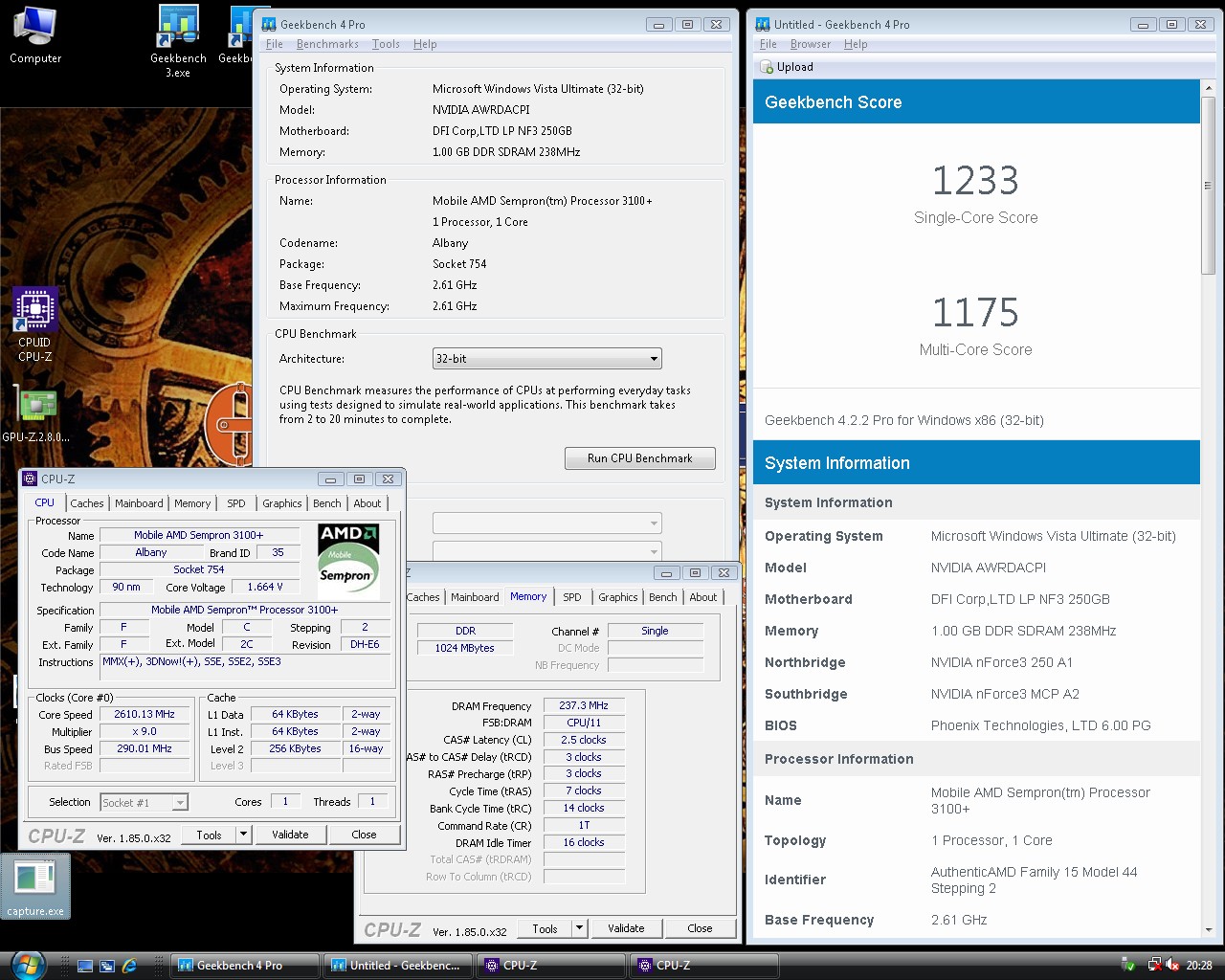This screenshot has width=1225, height=980.
Task: Click the Untitled - Geekbenc... taskbar button
Action: [x=397, y=966]
